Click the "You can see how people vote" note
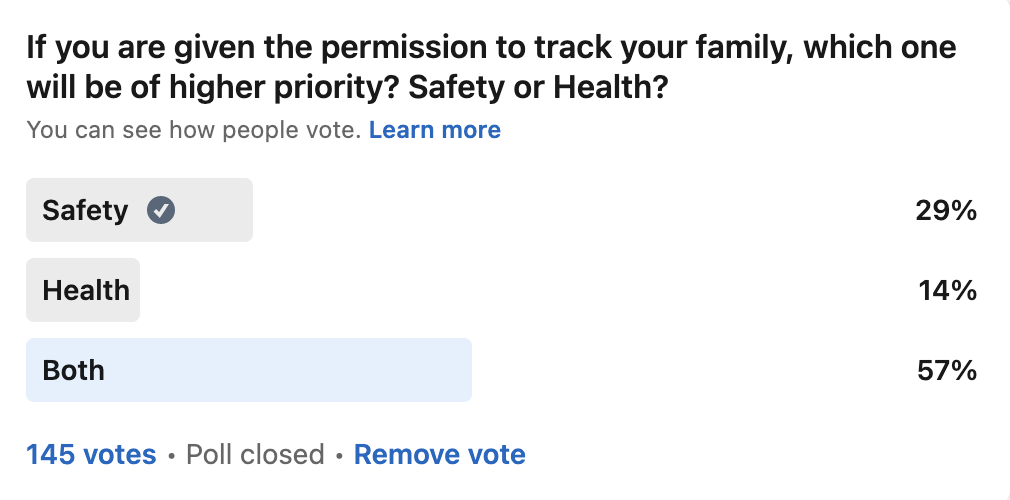1010x500 pixels. pos(193,130)
